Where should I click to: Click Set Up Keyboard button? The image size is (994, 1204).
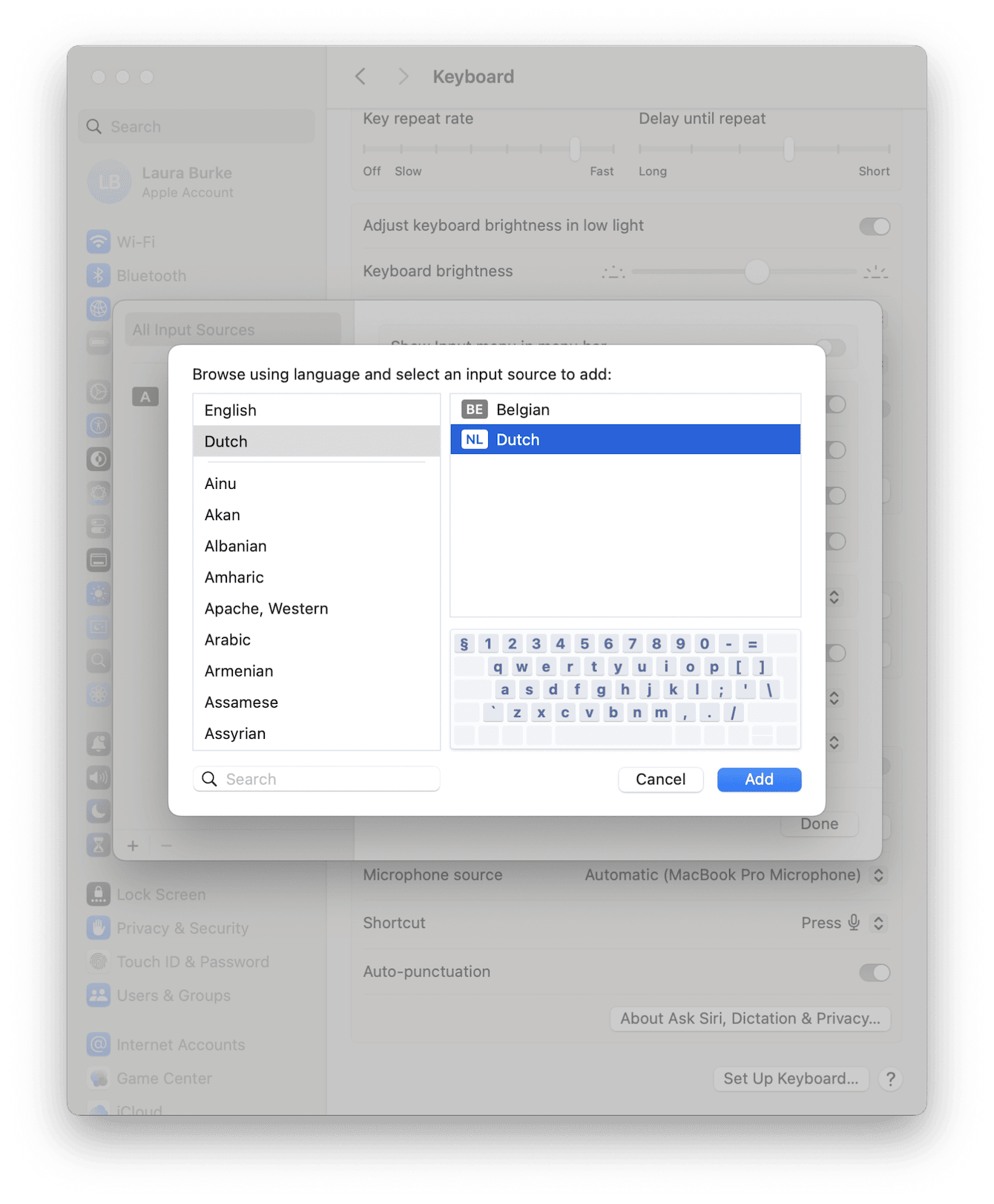click(791, 1079)
